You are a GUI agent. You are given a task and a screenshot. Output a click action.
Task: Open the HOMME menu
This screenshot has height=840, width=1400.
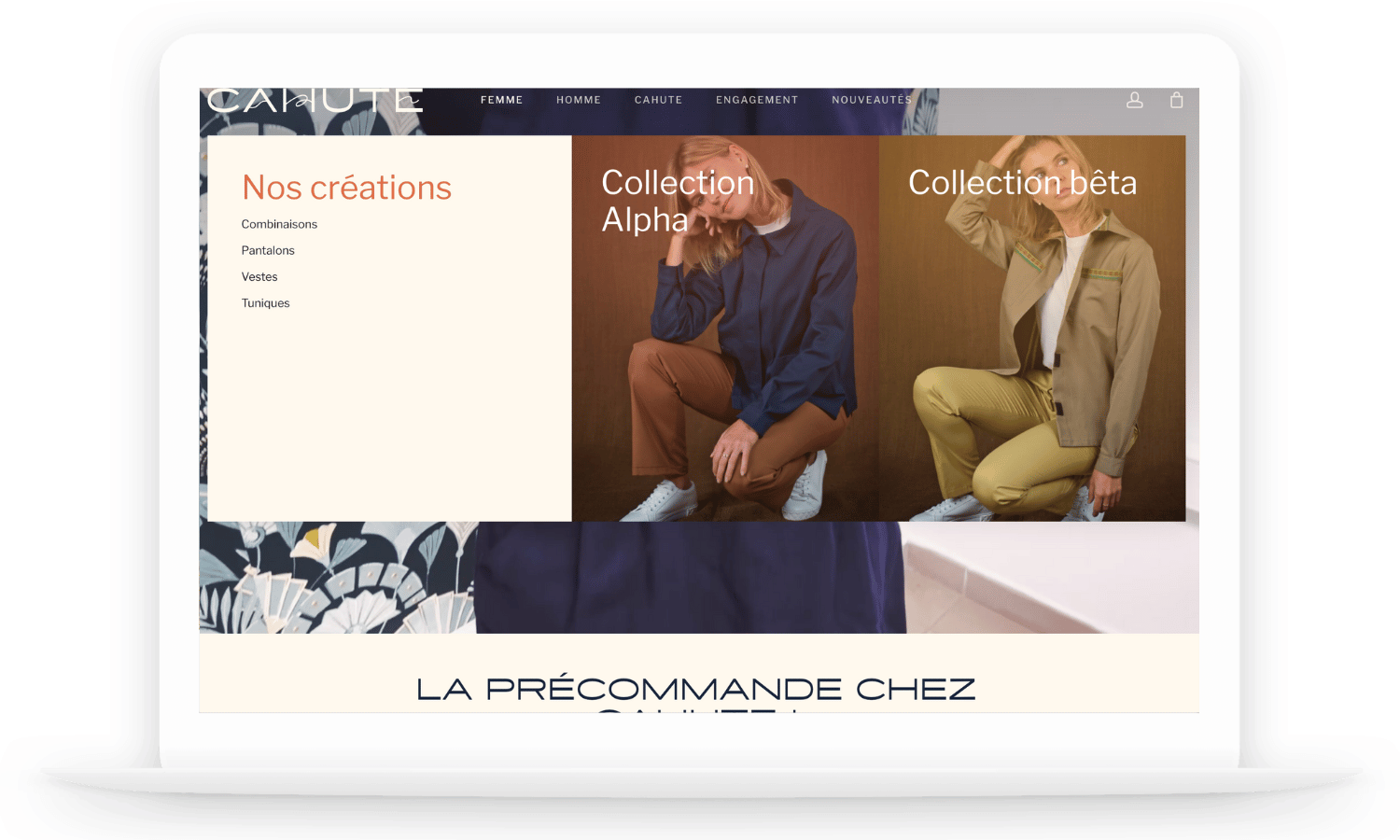(x=579, y=100)
